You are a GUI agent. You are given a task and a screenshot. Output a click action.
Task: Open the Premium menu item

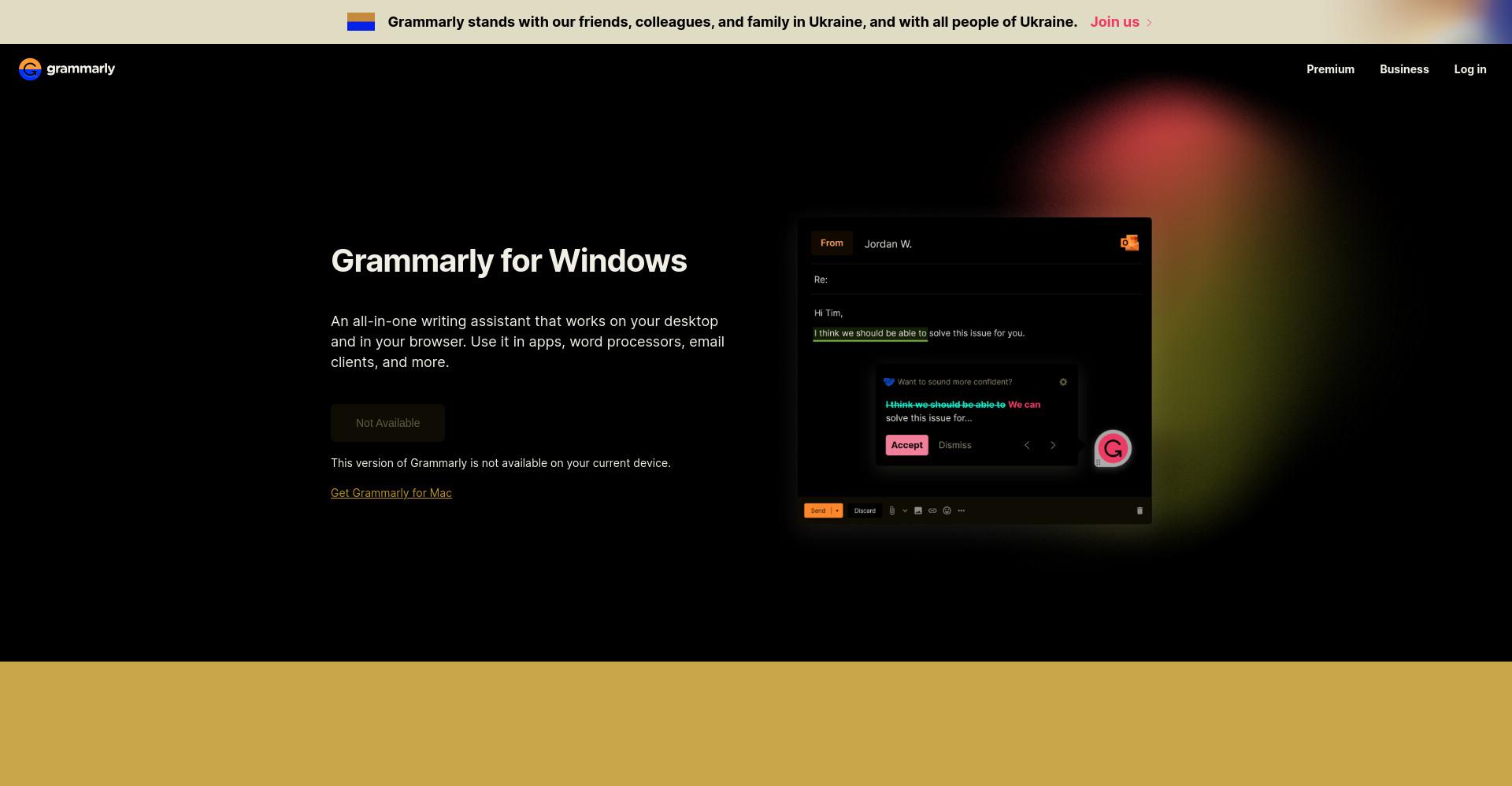(x=1330, y=69)
